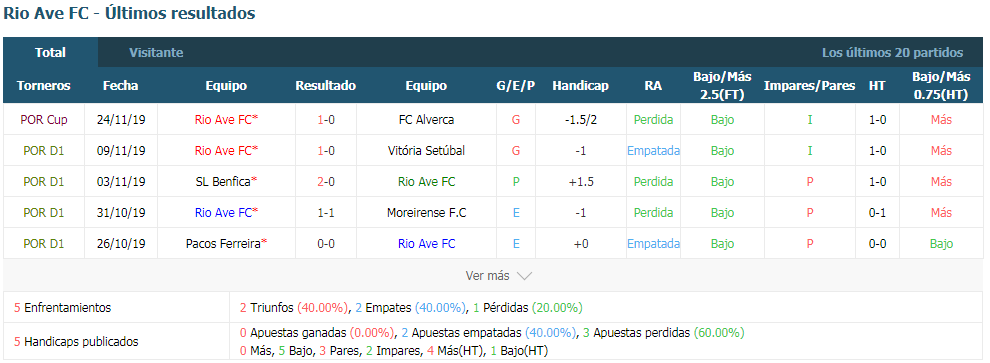Image resolution: width=990 pixels, height=363 pixels.
Task: Click Rio Ave FC in the 09/11/19 row
Action: click(x=223, y=151)
